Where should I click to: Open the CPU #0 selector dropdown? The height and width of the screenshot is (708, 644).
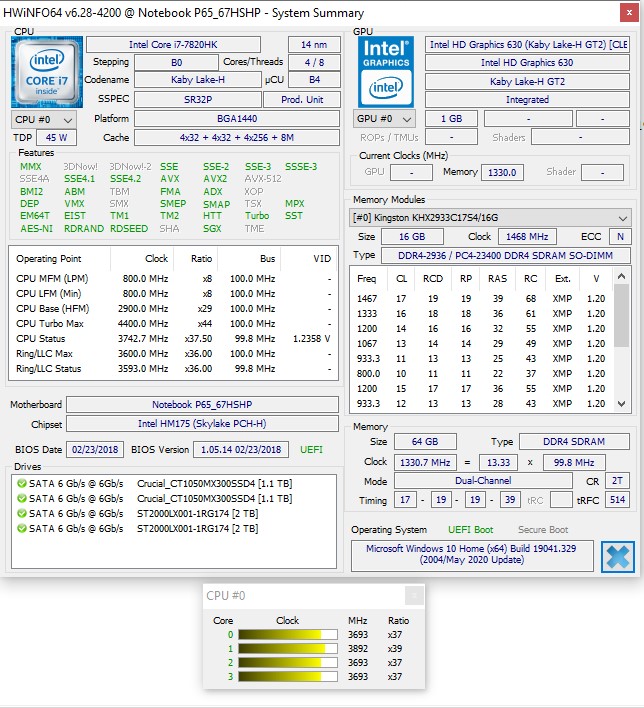pos(44,120)
